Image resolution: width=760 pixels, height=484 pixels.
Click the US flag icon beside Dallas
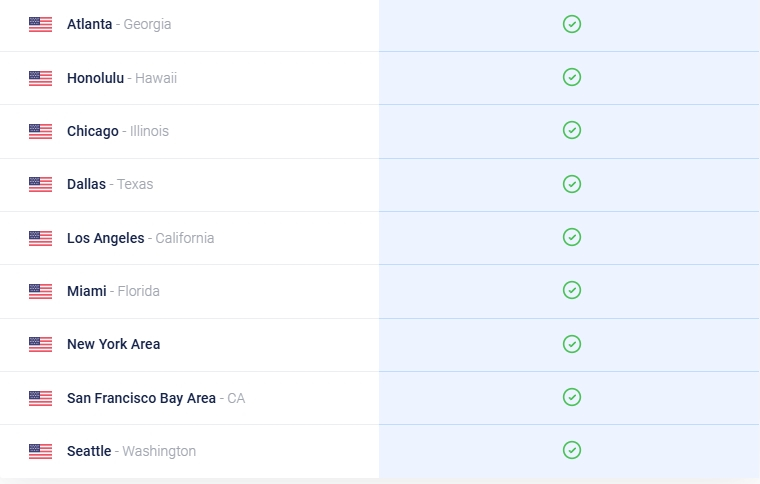[40, 184]
